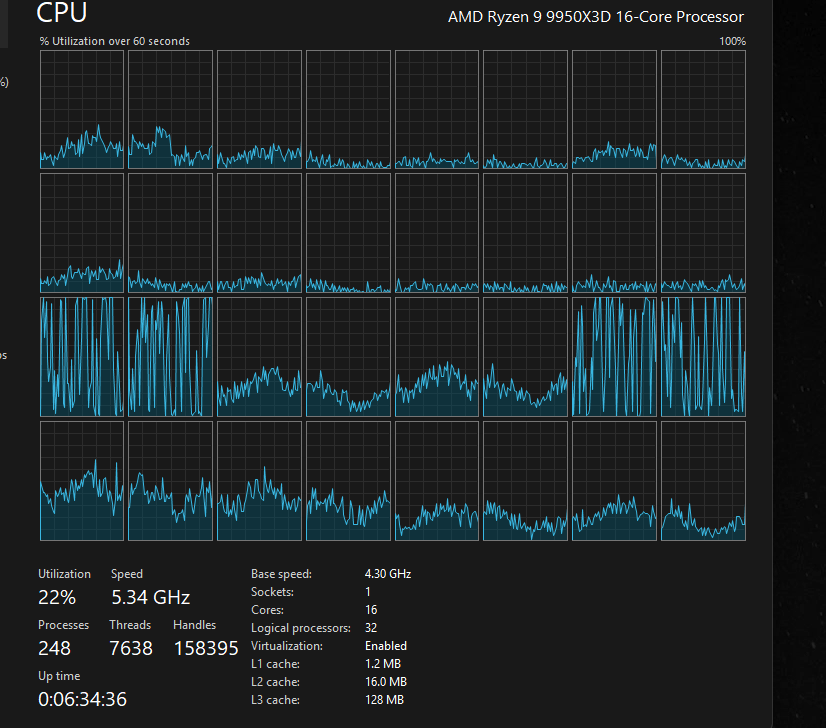Click the Threads label
The height and width of the screenshot is (728, 826).
(x=130, y=625)
